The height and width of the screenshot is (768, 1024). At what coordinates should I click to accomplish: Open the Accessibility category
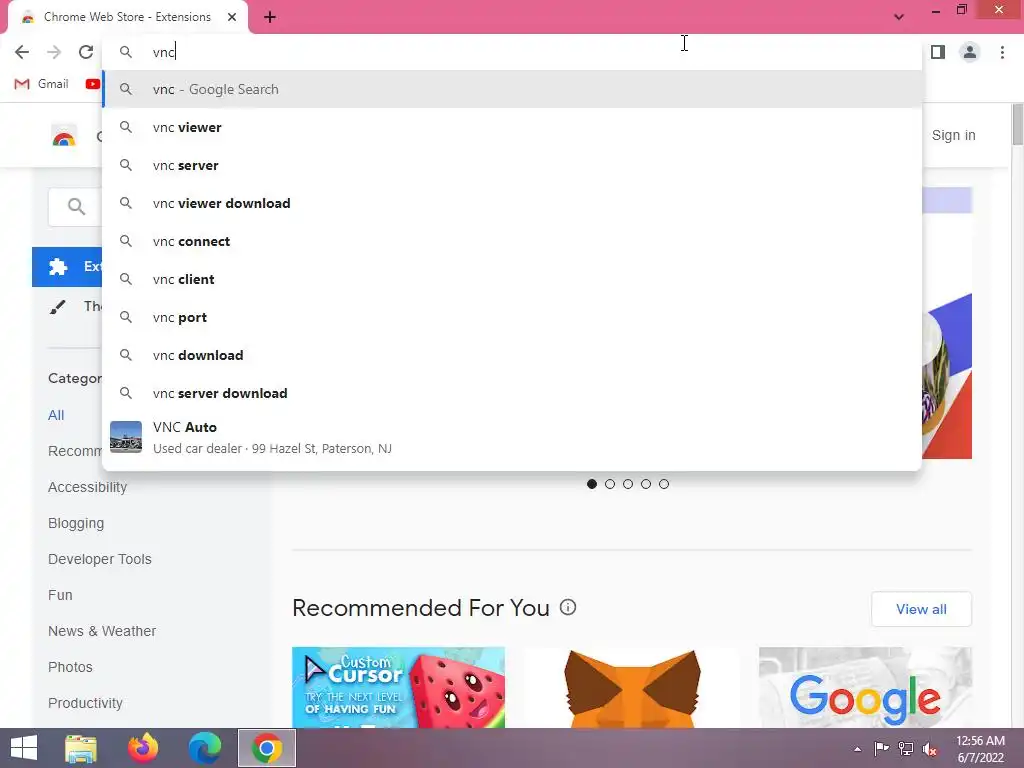[88, 487]
